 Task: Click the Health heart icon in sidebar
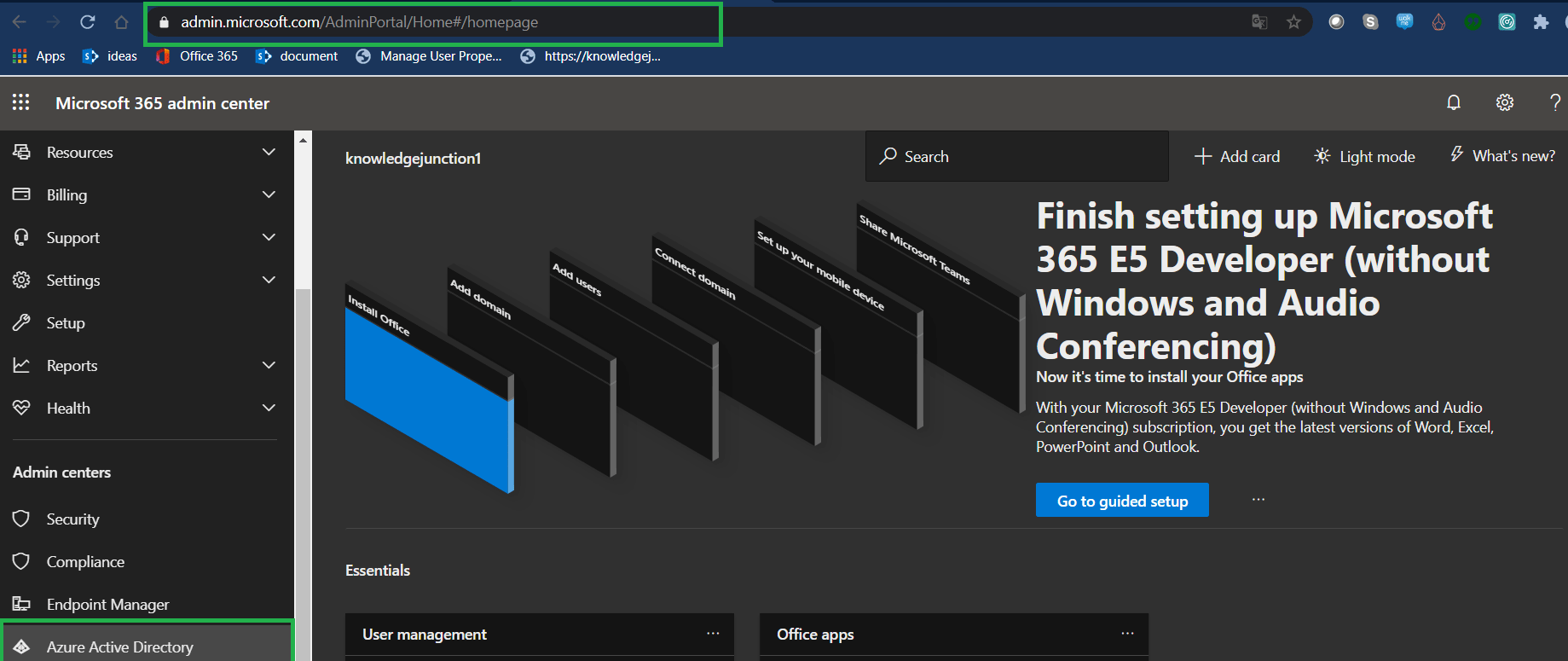tap(22, 408)
